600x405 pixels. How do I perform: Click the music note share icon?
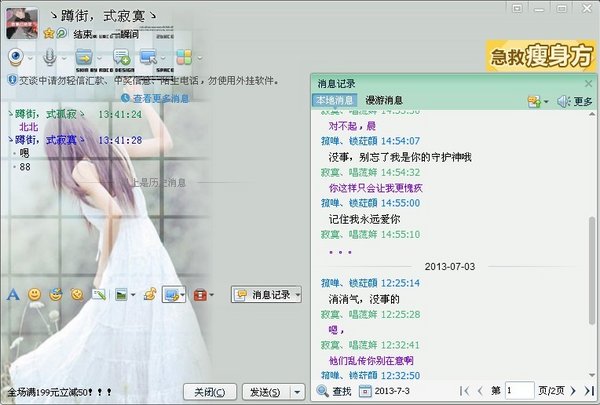tap(150, 295)
